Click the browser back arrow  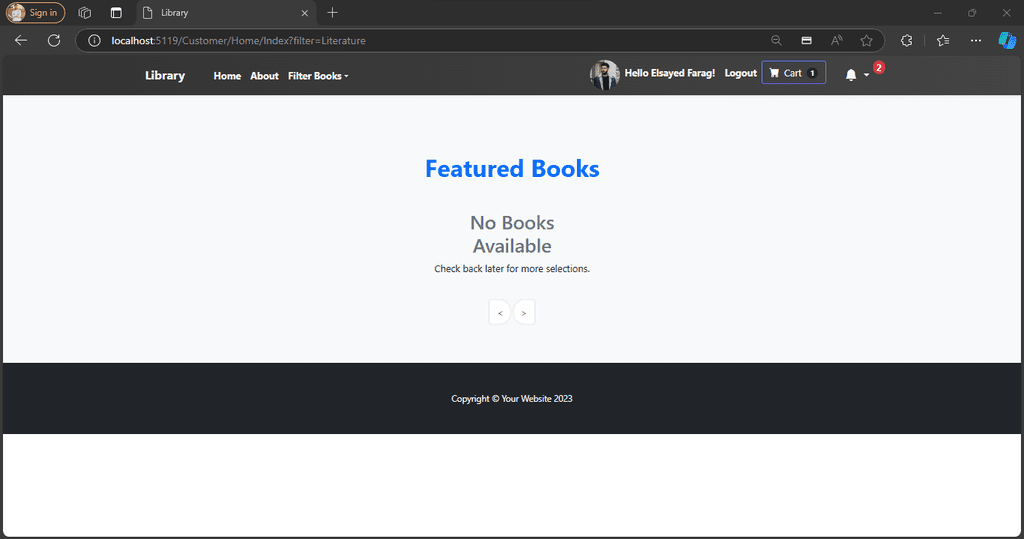tap(21, 41)
